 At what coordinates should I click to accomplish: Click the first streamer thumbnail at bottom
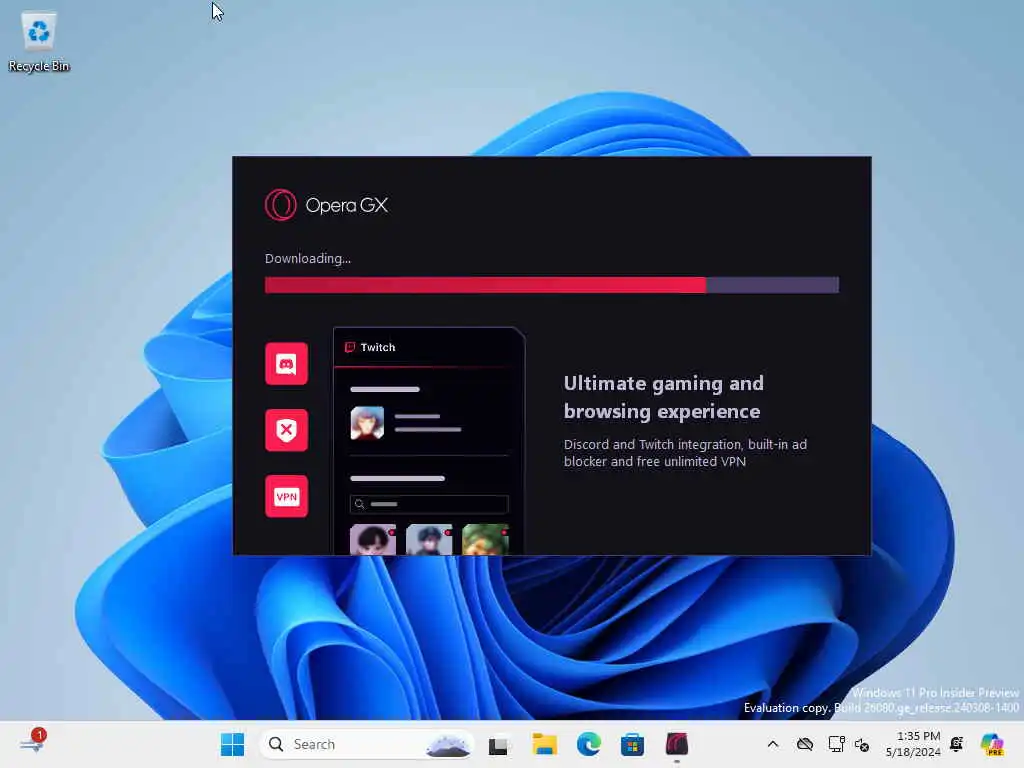pos(373,539)
